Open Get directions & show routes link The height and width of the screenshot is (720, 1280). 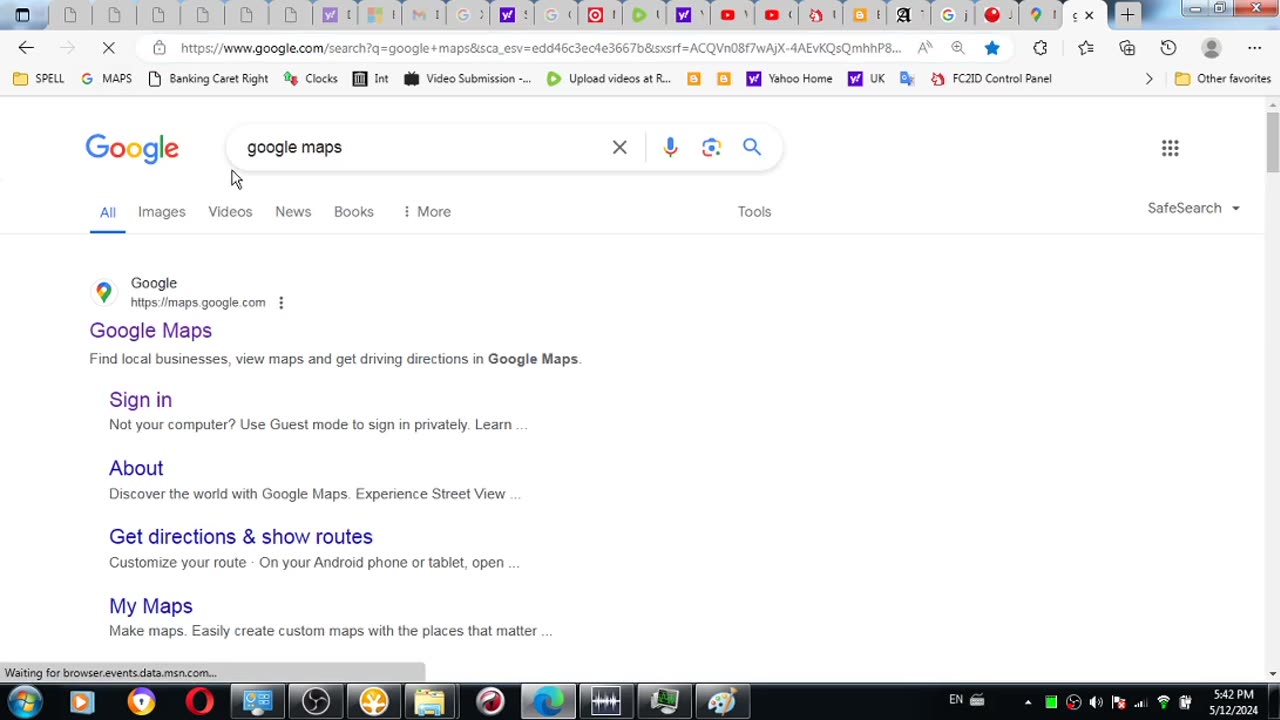tap(241, 537)
